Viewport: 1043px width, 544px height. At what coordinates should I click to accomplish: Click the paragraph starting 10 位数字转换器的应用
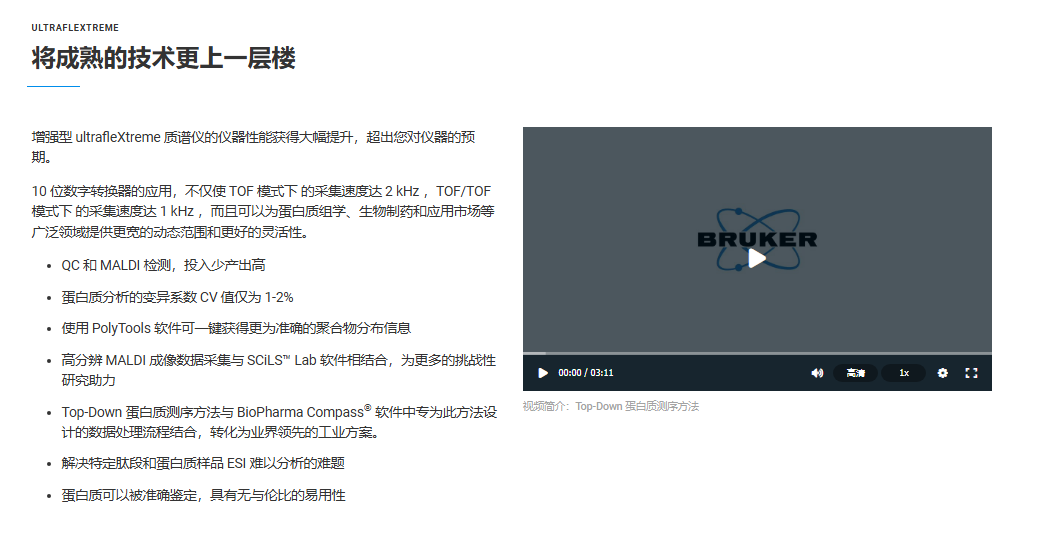click(x=263, y=211)
